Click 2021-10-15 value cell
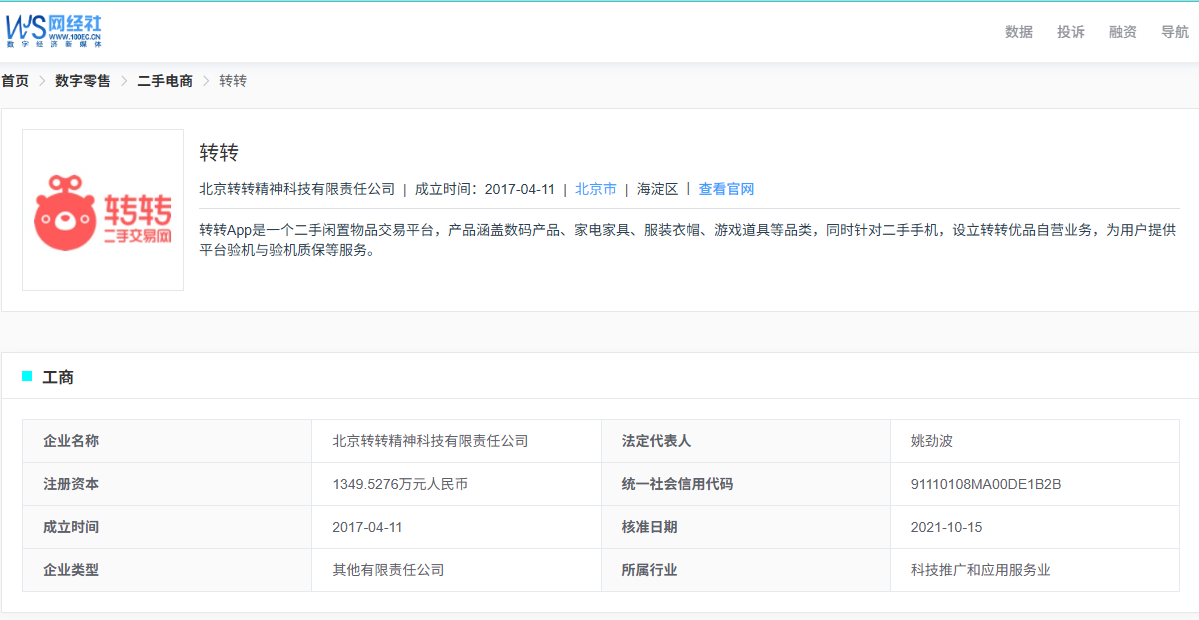This screenshot has height=620, width=1199. 1035,527
